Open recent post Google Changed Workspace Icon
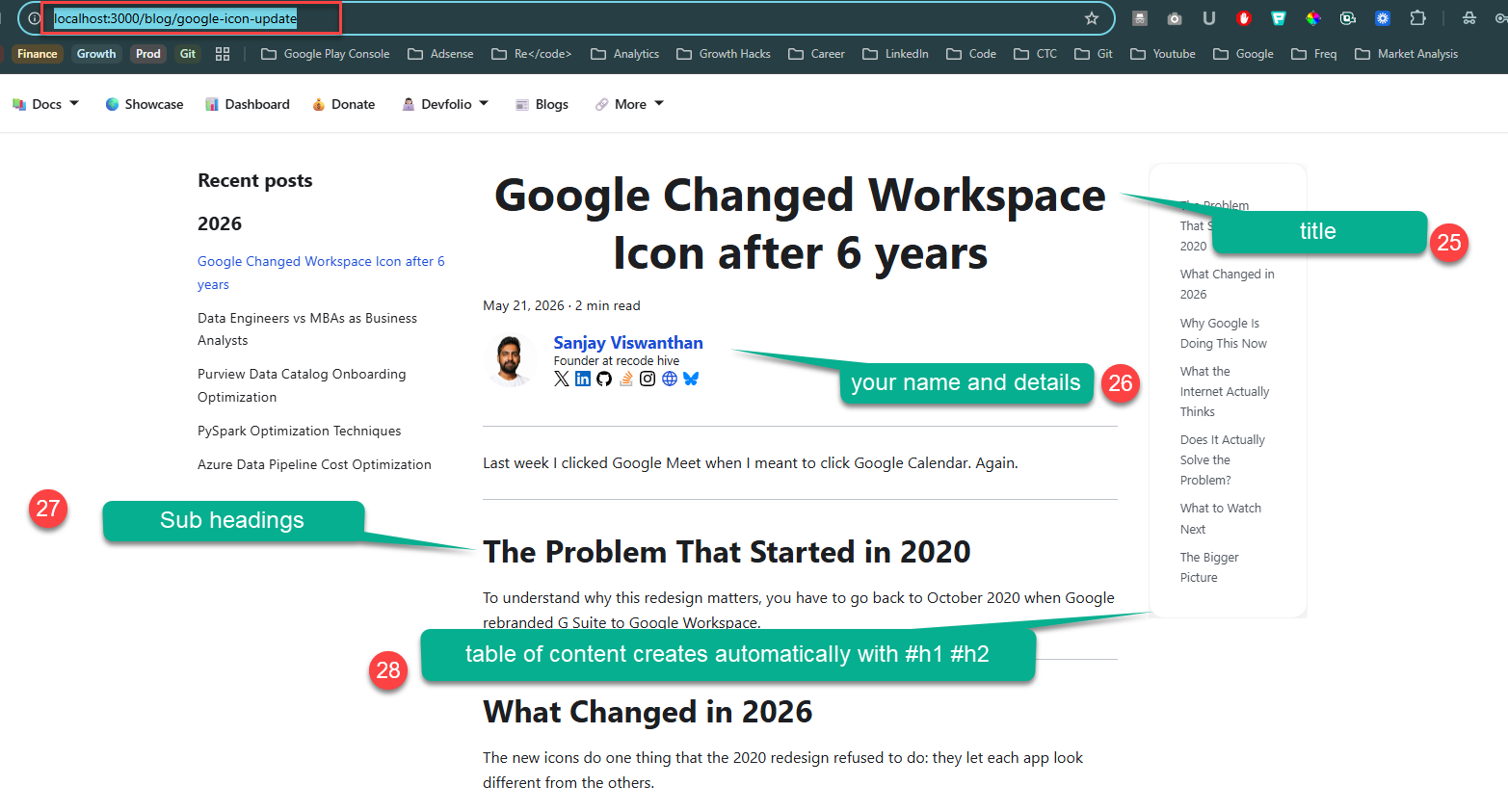The height and width of the screenshot is (812, 1508). [x=321, y=273]
